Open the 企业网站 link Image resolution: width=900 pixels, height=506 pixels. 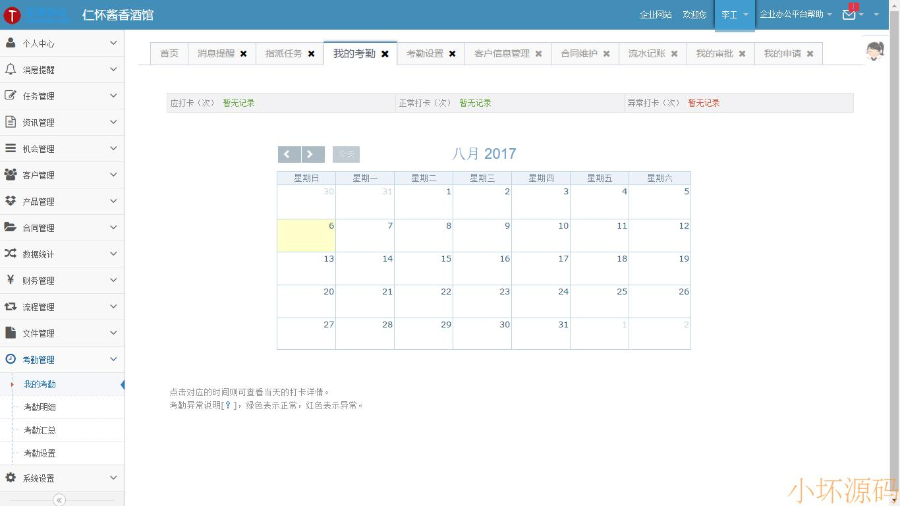tap(655, 14)
